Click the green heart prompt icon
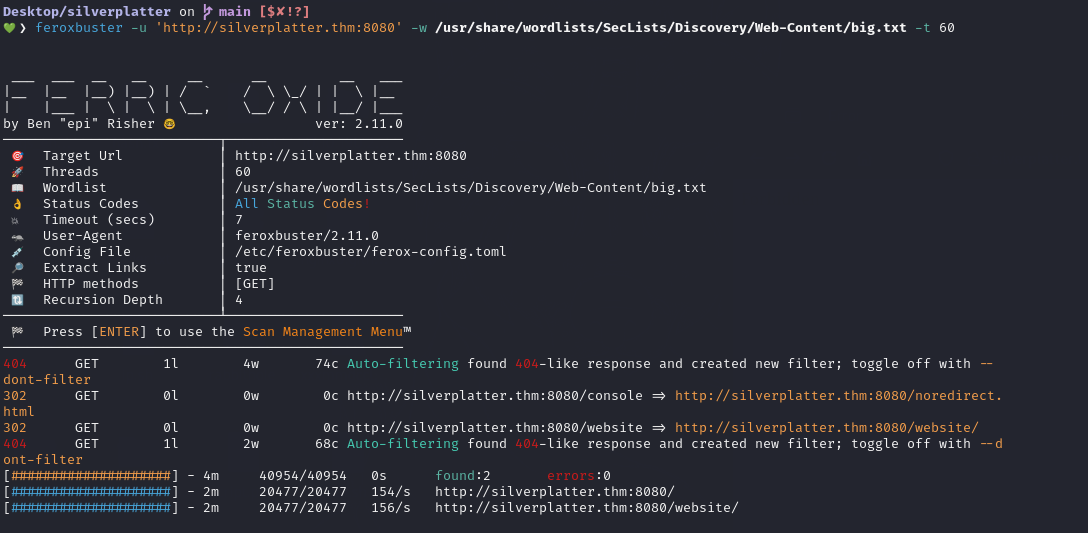Image resolution: width=1088 pixels, height=533 pixels. click(9, 28)
